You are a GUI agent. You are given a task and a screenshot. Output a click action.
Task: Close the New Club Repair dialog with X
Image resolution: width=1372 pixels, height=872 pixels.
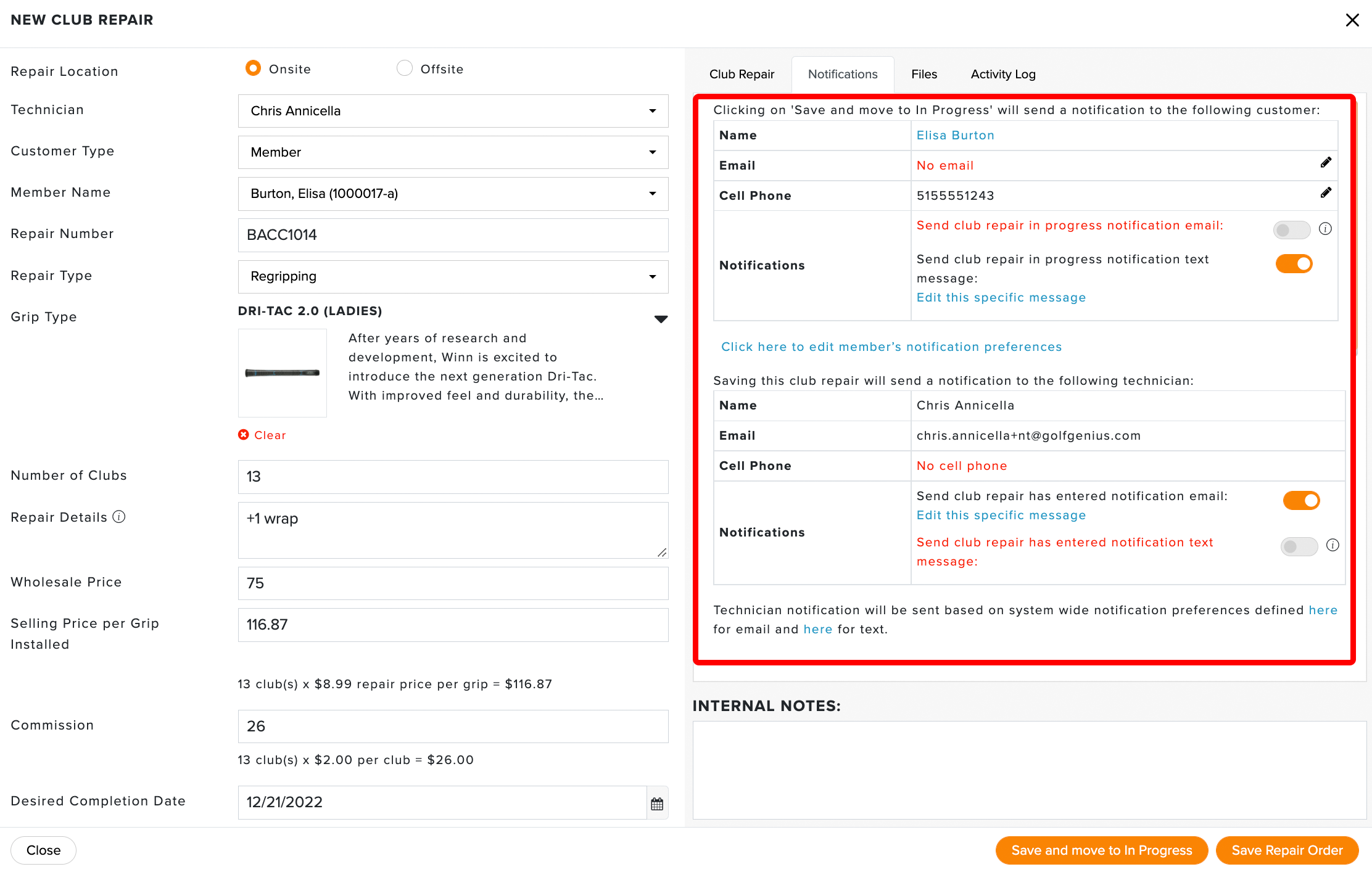[x=1352, y=20]
